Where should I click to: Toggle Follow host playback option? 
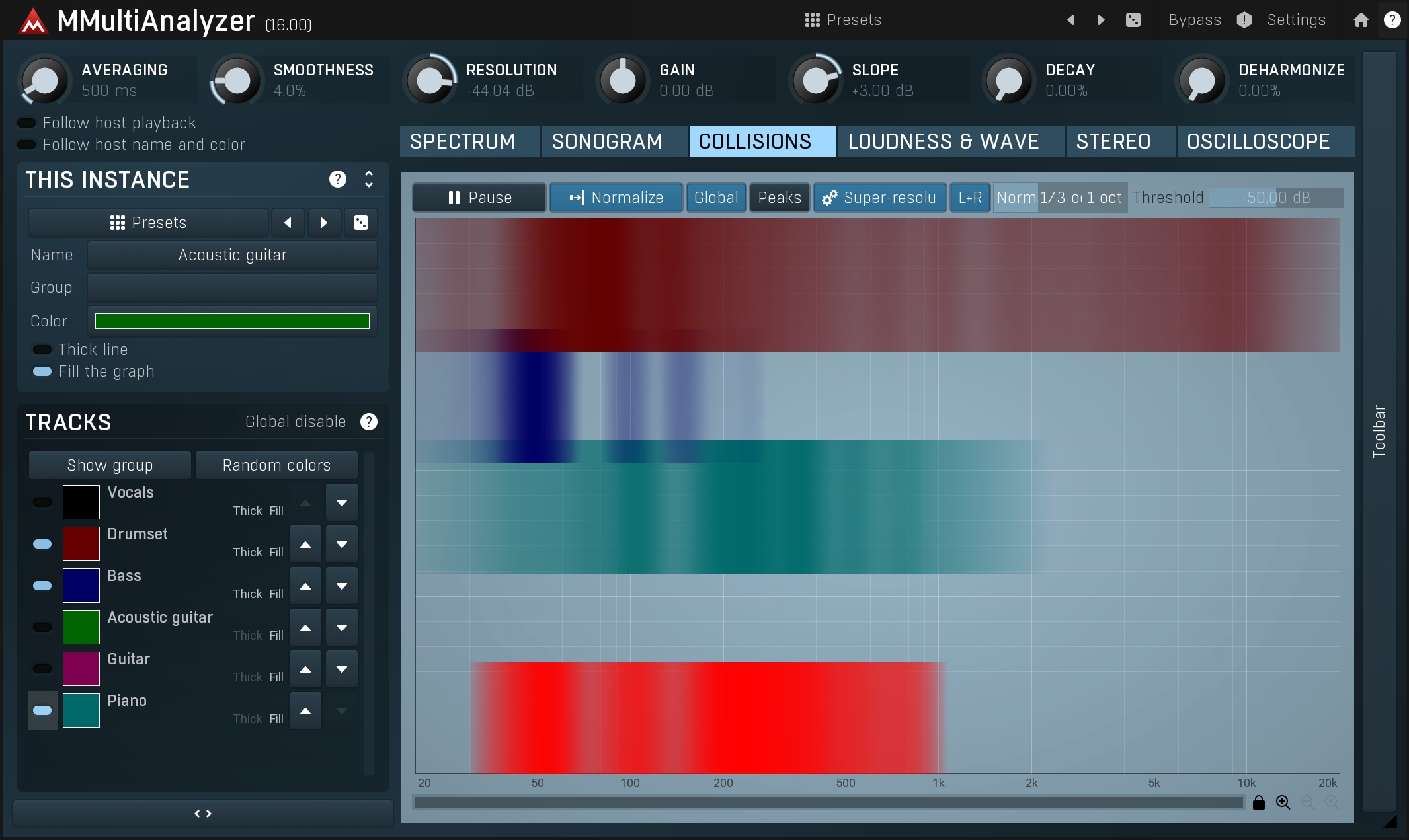[x=26, y=123]
